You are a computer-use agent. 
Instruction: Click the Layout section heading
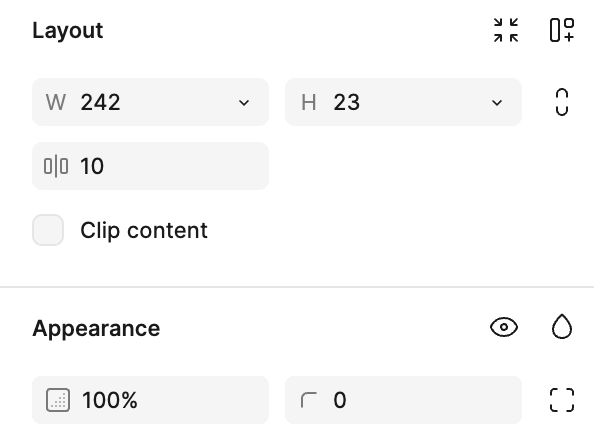(x=68, y=30)
